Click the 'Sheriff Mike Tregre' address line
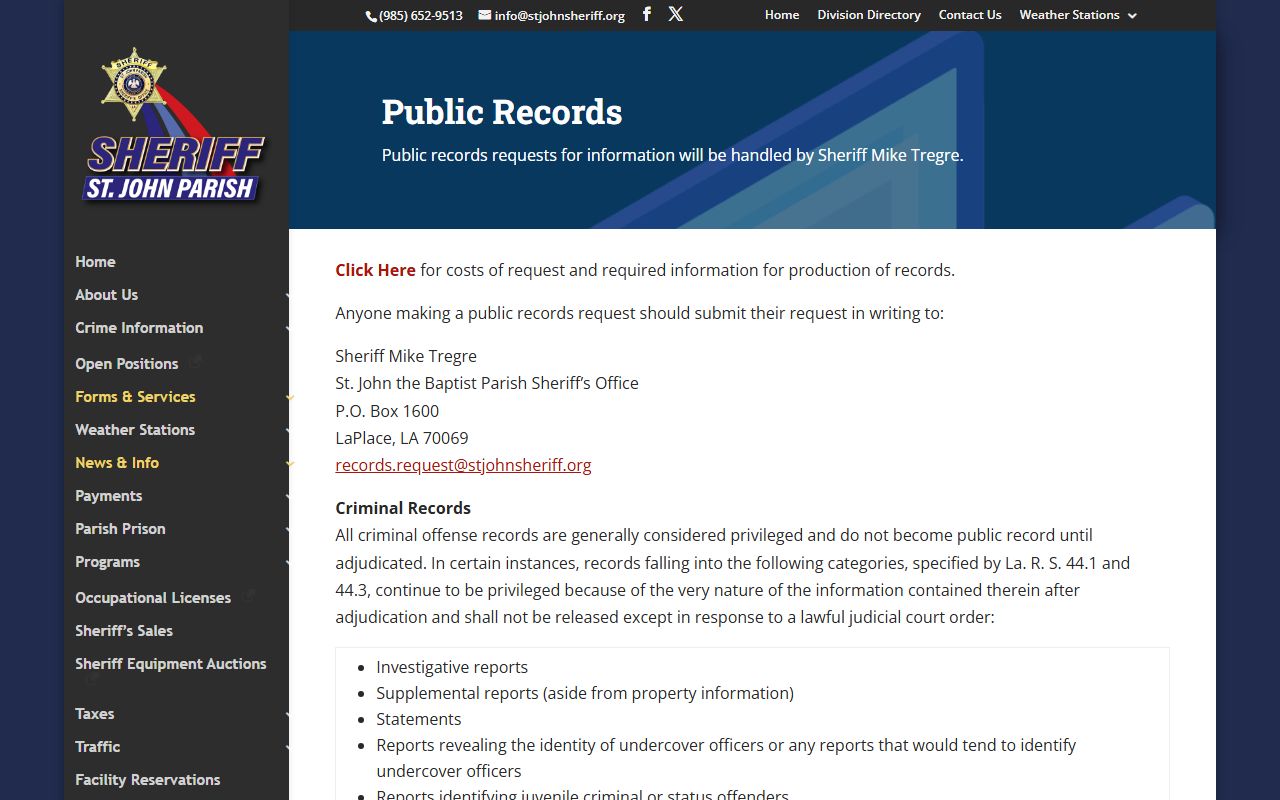The width and height of the screenshot is (1280, 800). pos(406,356)
